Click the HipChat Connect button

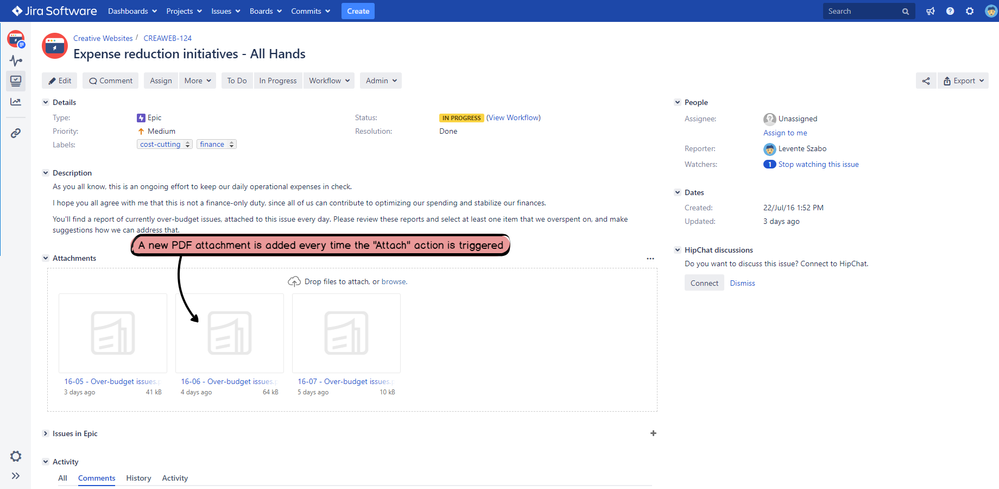(704, 283)
